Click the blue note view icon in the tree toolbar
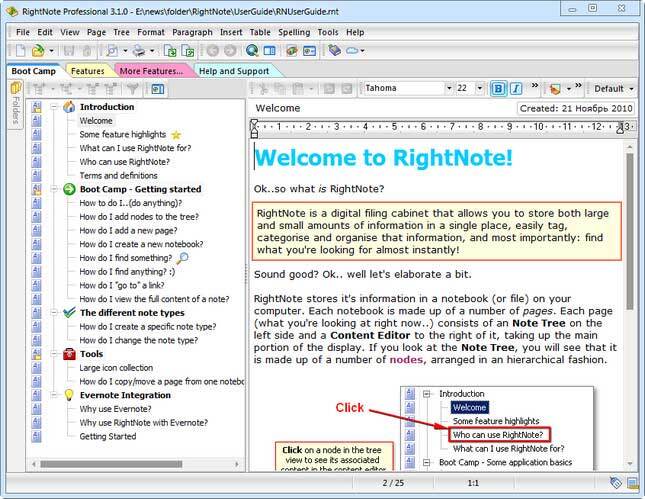The height and width of the screenshot is (499, 645). coord(158,89)
